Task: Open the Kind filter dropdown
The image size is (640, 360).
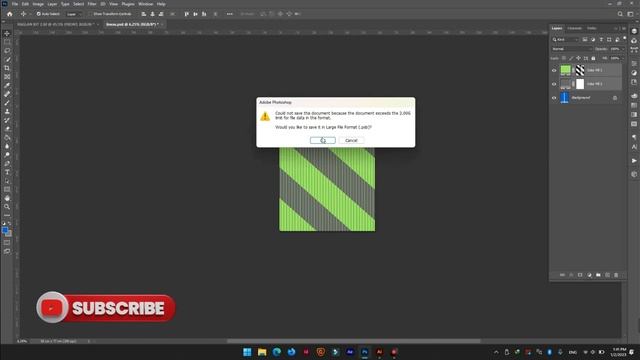Action: 565,40
